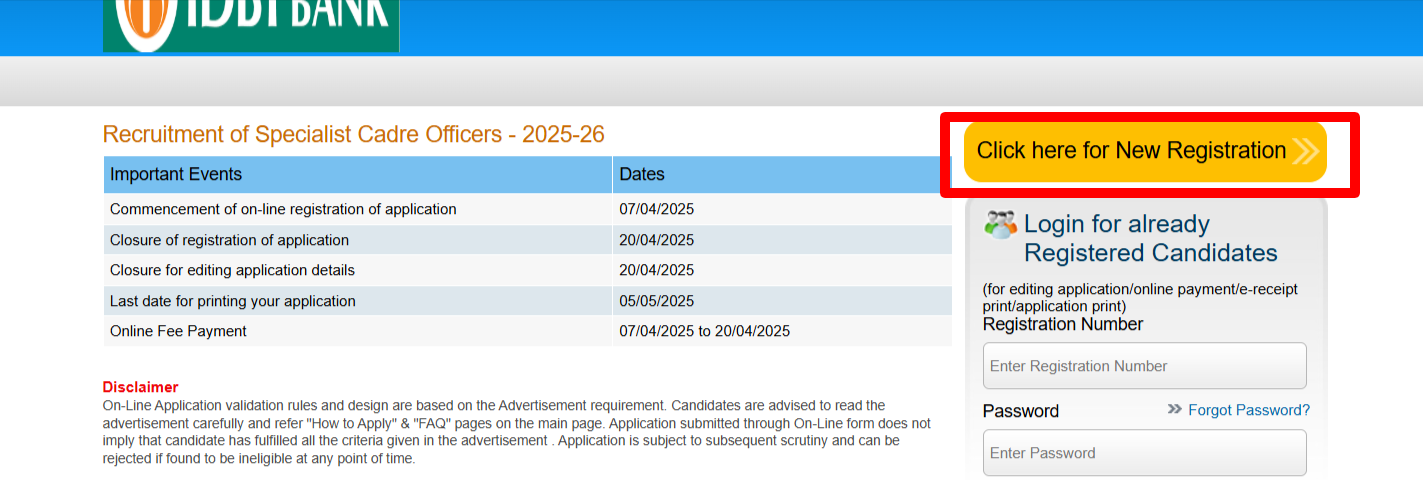
Task: Select the Closure of registration of application row
Action: tap(229, 240)
